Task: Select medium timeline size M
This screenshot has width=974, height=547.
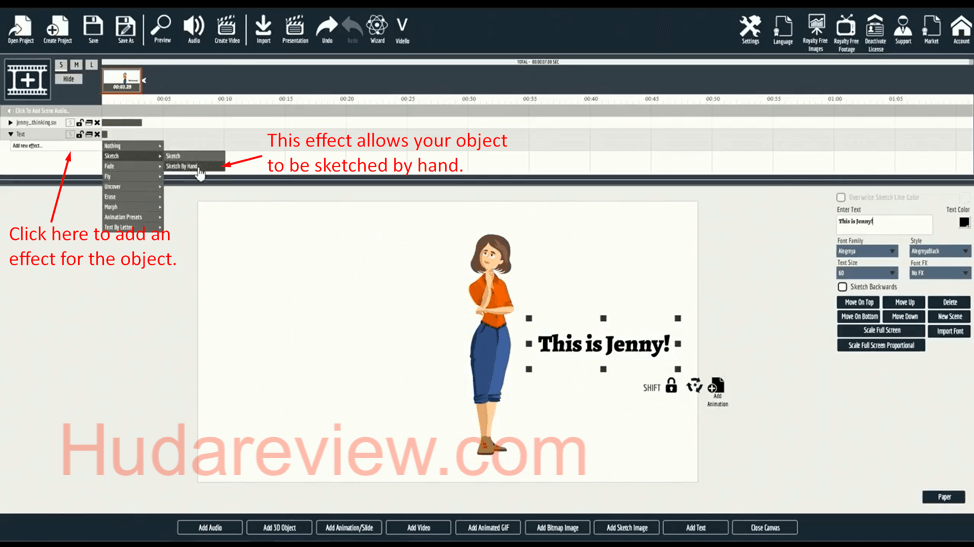Action: (76, 65)
